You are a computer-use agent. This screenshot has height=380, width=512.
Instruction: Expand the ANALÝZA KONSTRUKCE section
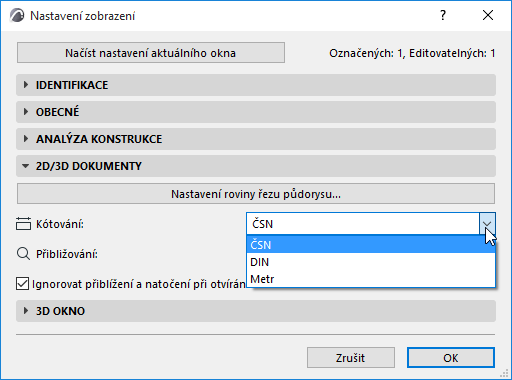[x=256, y=139]
